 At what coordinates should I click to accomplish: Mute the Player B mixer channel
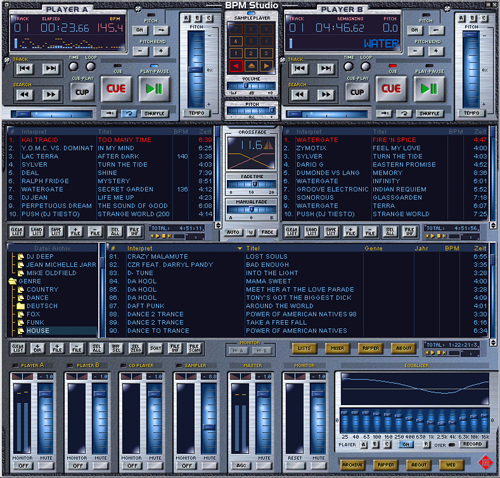[101, 466]
